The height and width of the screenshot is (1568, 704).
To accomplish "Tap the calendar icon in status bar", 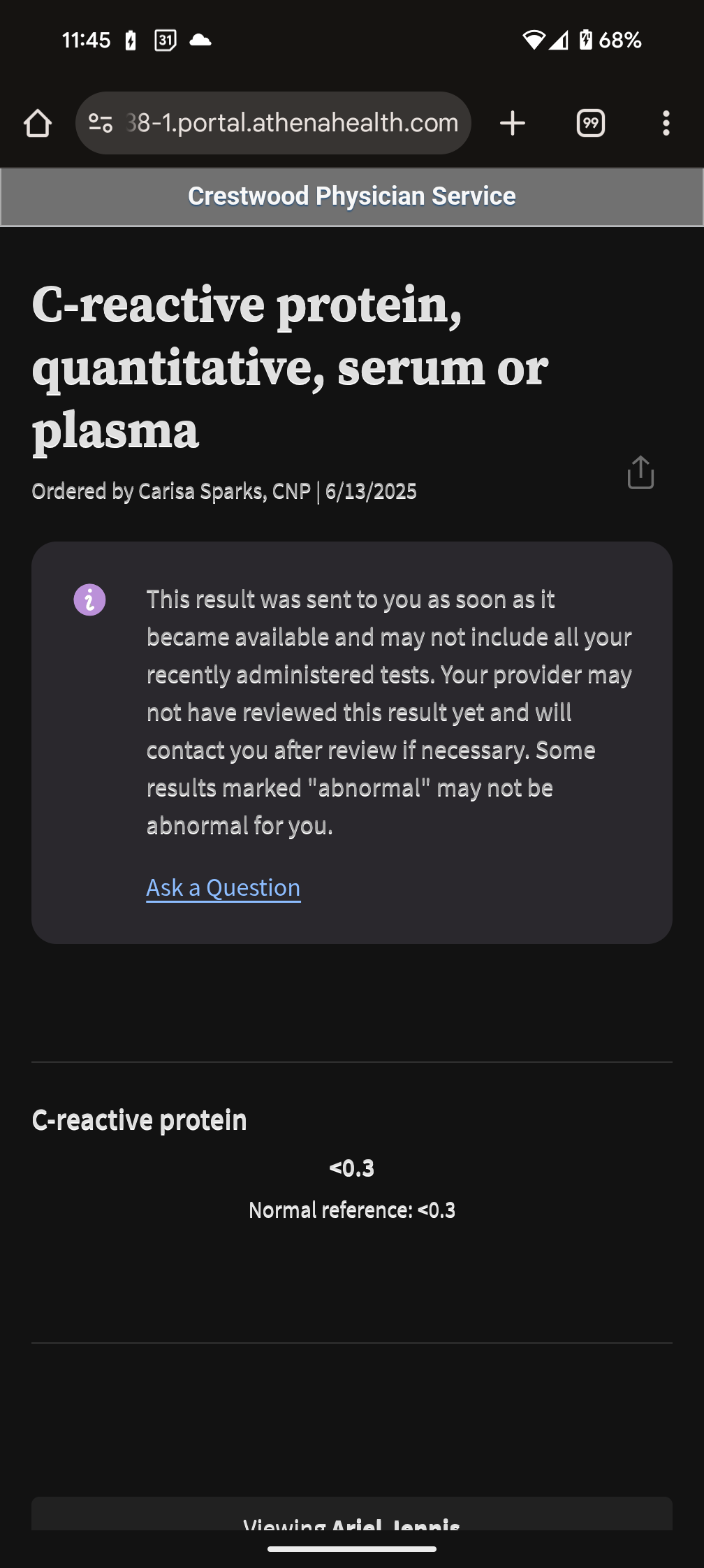I will coord(166,41).
